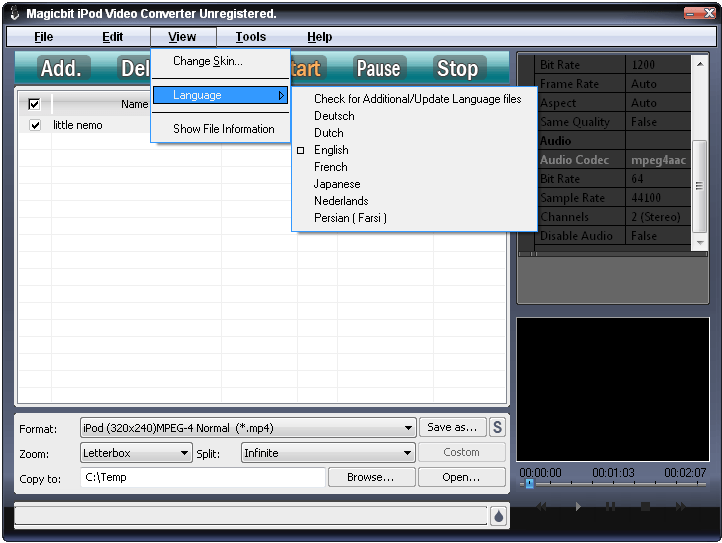Click the Sample Rate 44100 value

click(658, 198)
